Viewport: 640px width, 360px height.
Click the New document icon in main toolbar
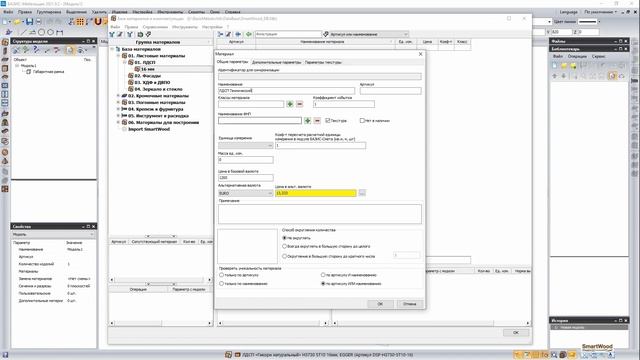[6, 22]
